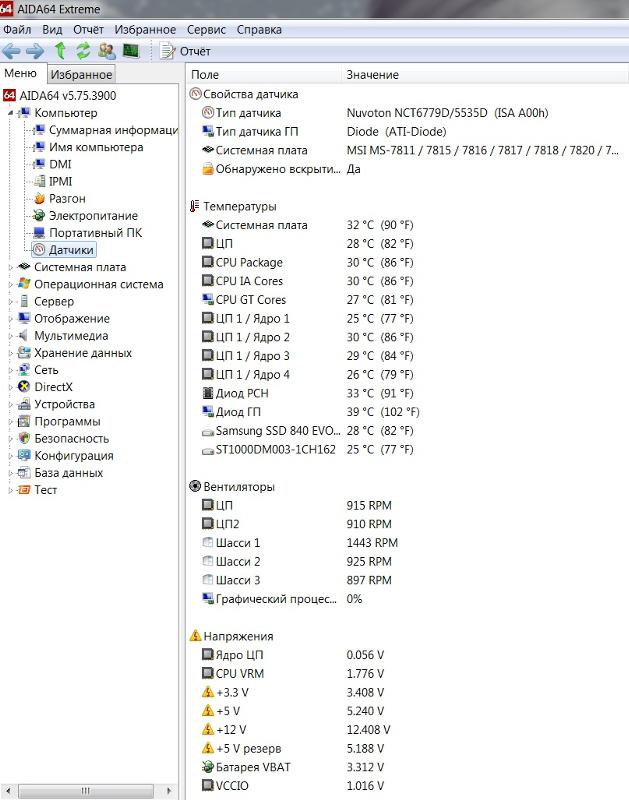Select Имя компьютера in the tree

click(96, 147)
